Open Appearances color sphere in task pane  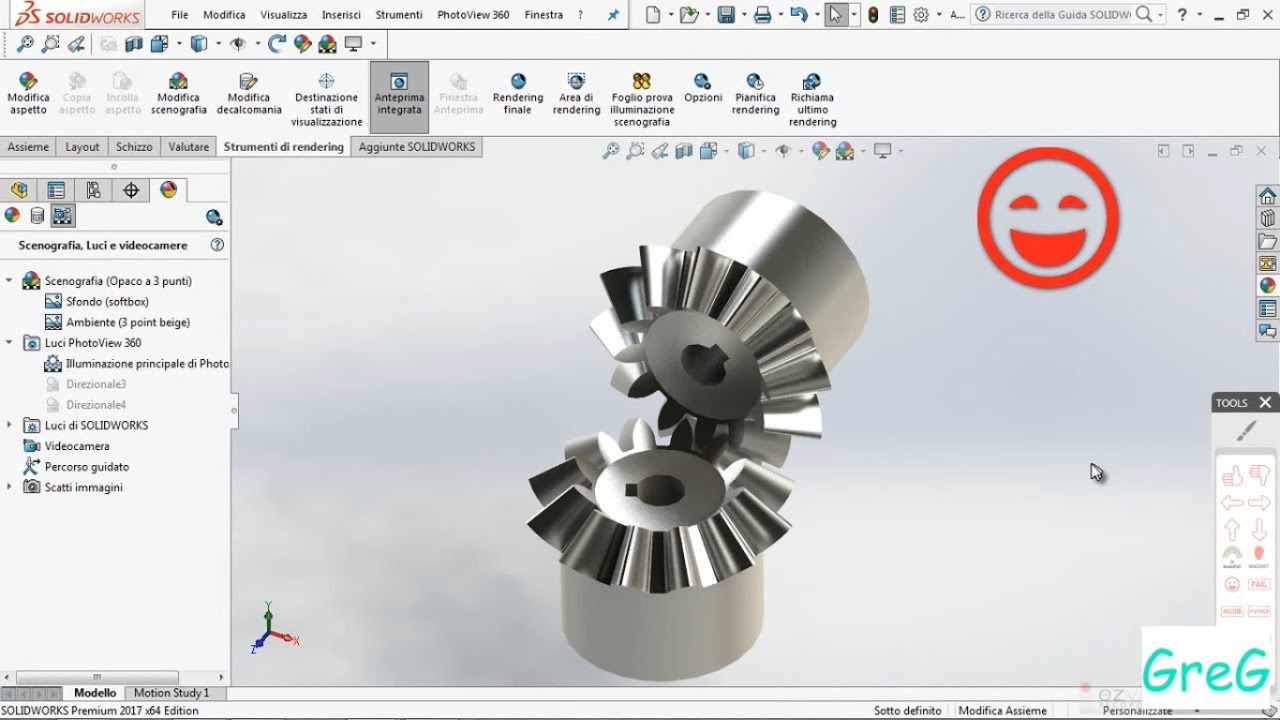[x=1268, y=286]
